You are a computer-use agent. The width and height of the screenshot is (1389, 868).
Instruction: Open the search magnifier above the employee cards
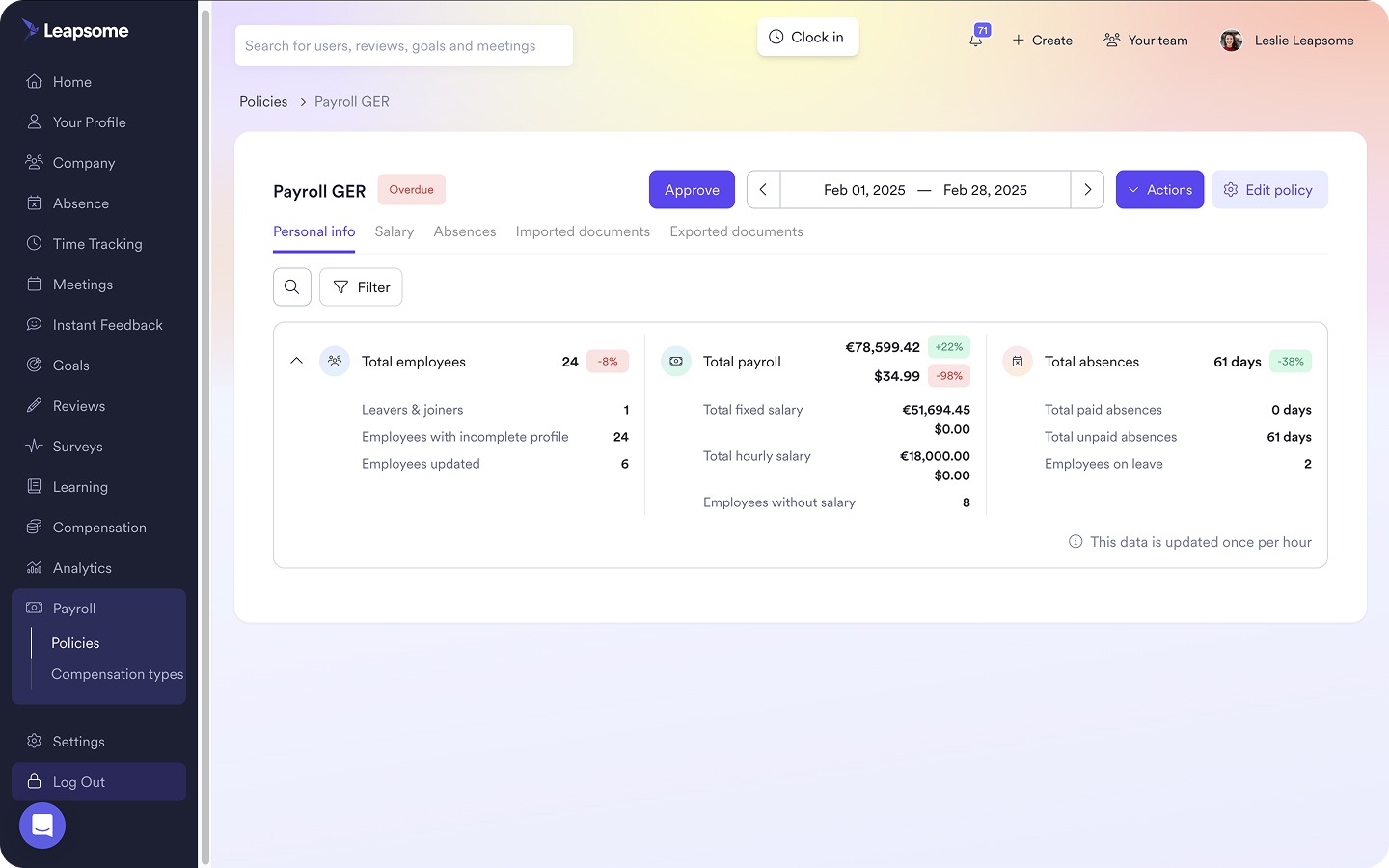pyautogui.click(x=292, y=286)
